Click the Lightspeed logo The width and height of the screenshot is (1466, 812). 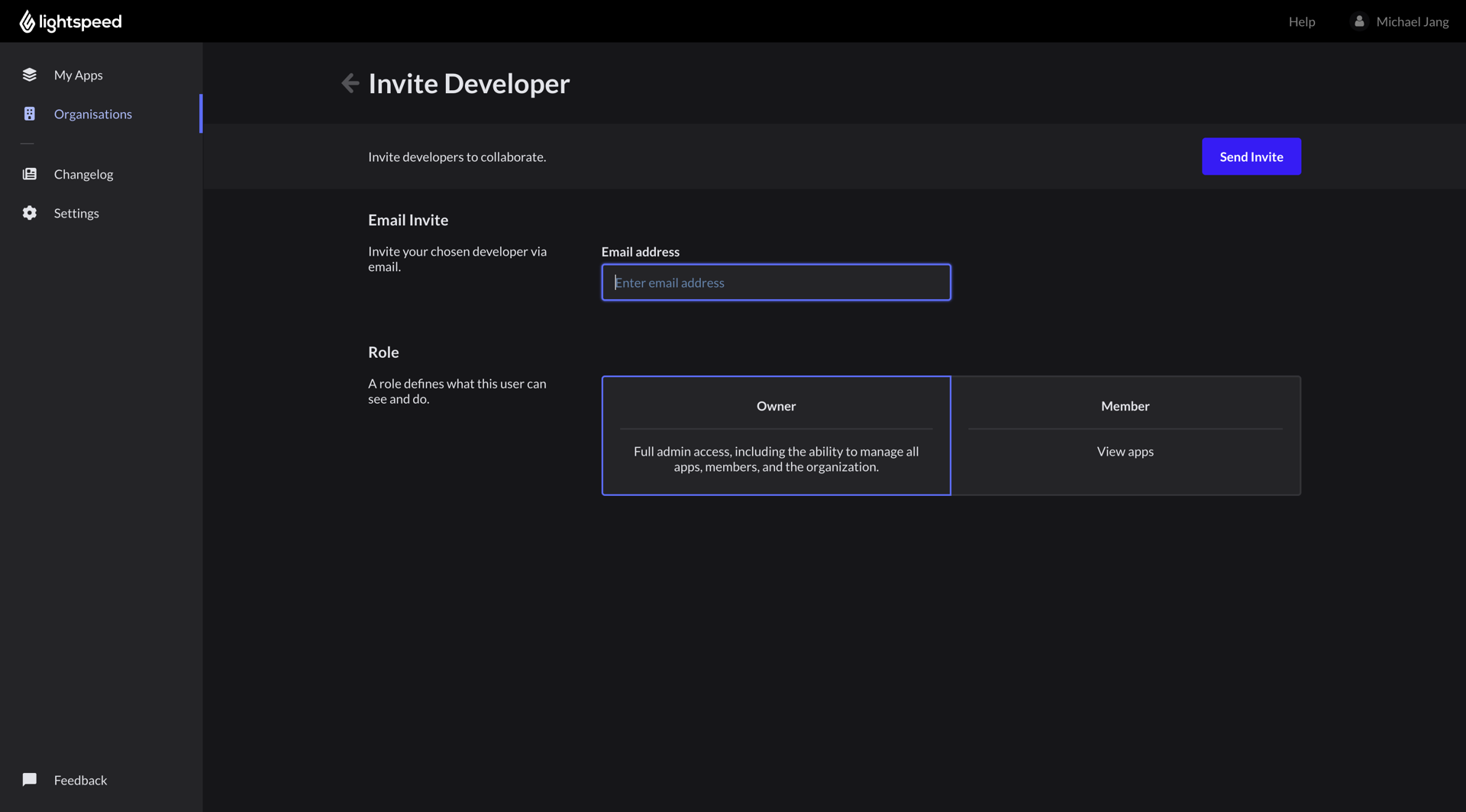tap(70, 21)
